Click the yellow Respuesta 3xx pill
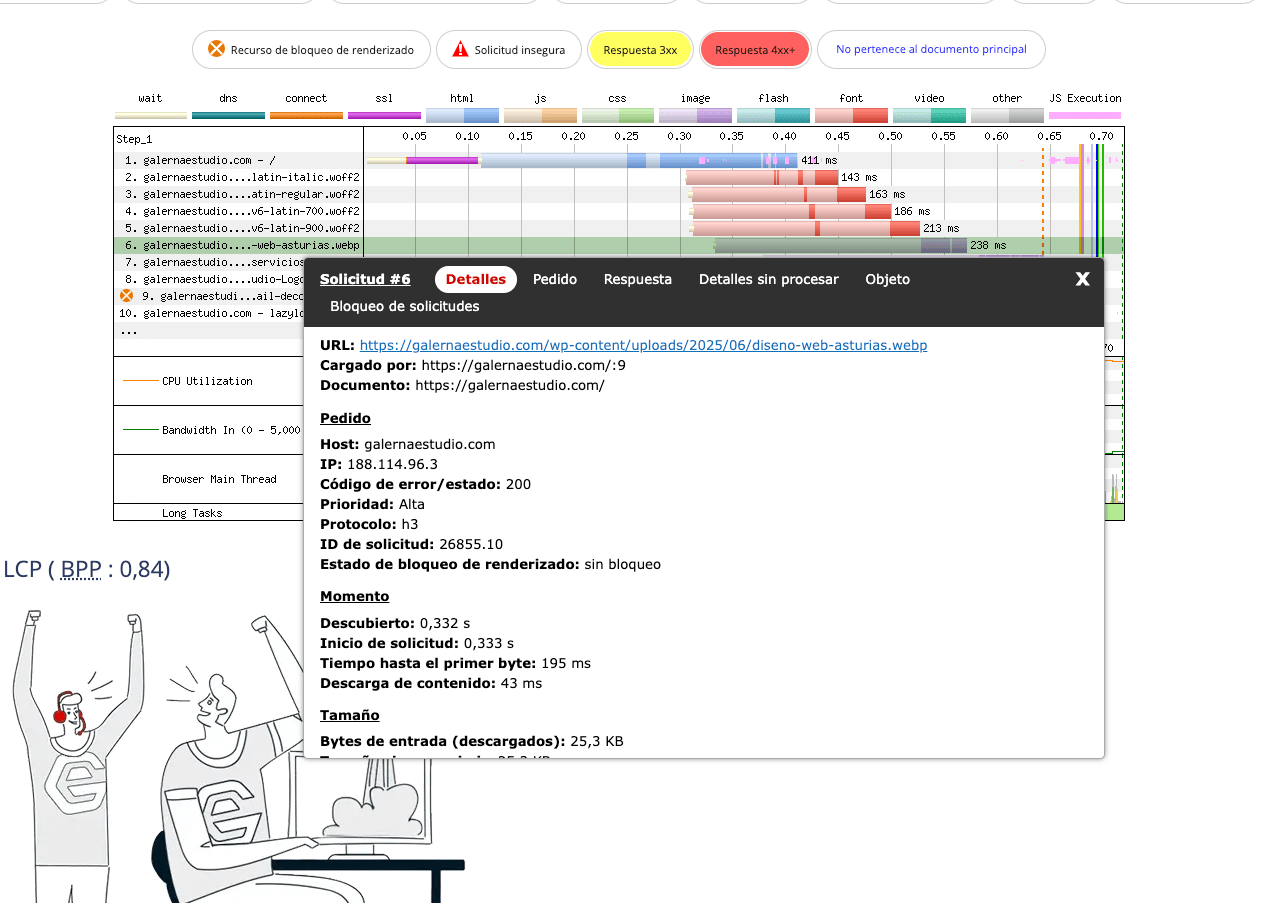Image resolution: width=1274 pixels, height=903 pixels. [x=640, y=49]
